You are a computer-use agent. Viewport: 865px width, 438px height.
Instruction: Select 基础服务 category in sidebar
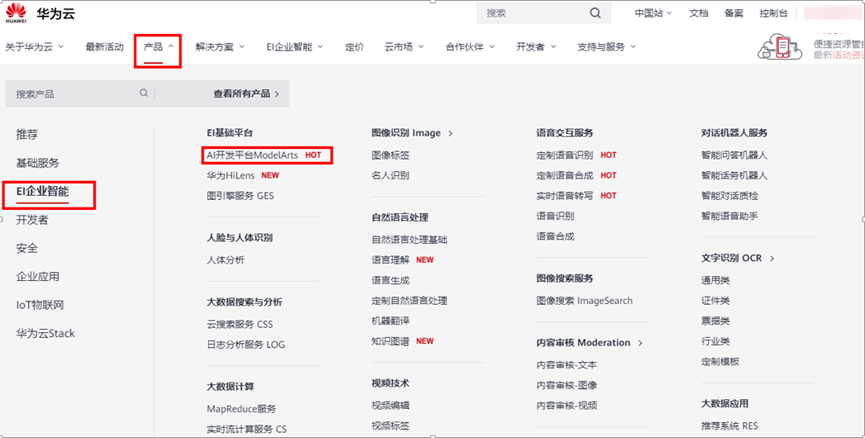click(38, 163)
